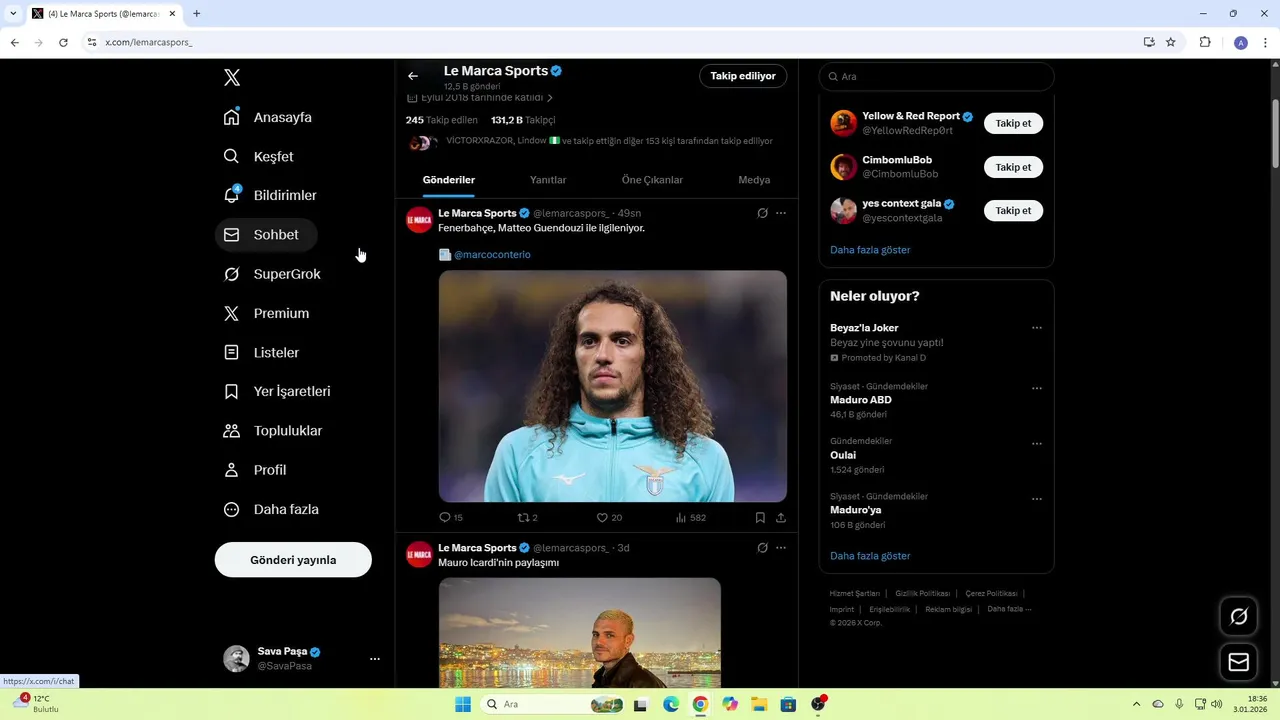Open Topluluklar communities
The width and height of the screenshot is (1280, 720).
273,431
